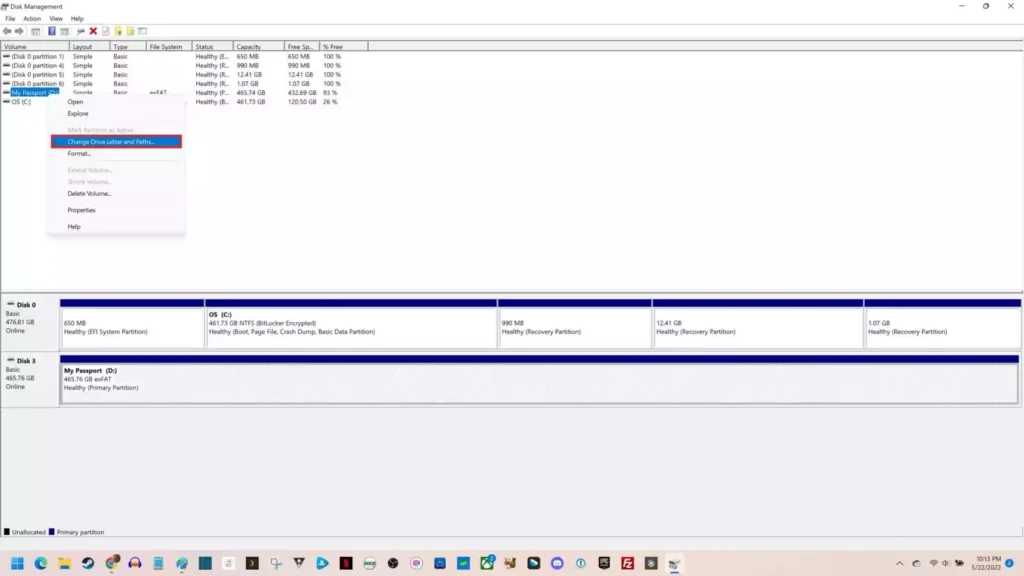Viewport: 1024px width, 576px height.
Task: Open Discord from the taskbar
Action: [x=557, y=563]
